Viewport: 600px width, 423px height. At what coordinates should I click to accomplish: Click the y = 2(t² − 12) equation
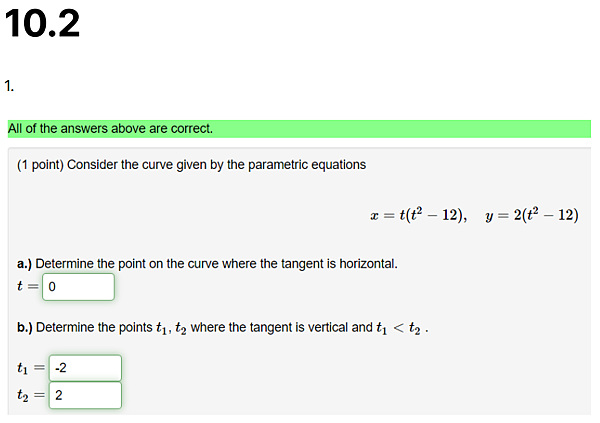pyautogui.click(x=532, y=215)
